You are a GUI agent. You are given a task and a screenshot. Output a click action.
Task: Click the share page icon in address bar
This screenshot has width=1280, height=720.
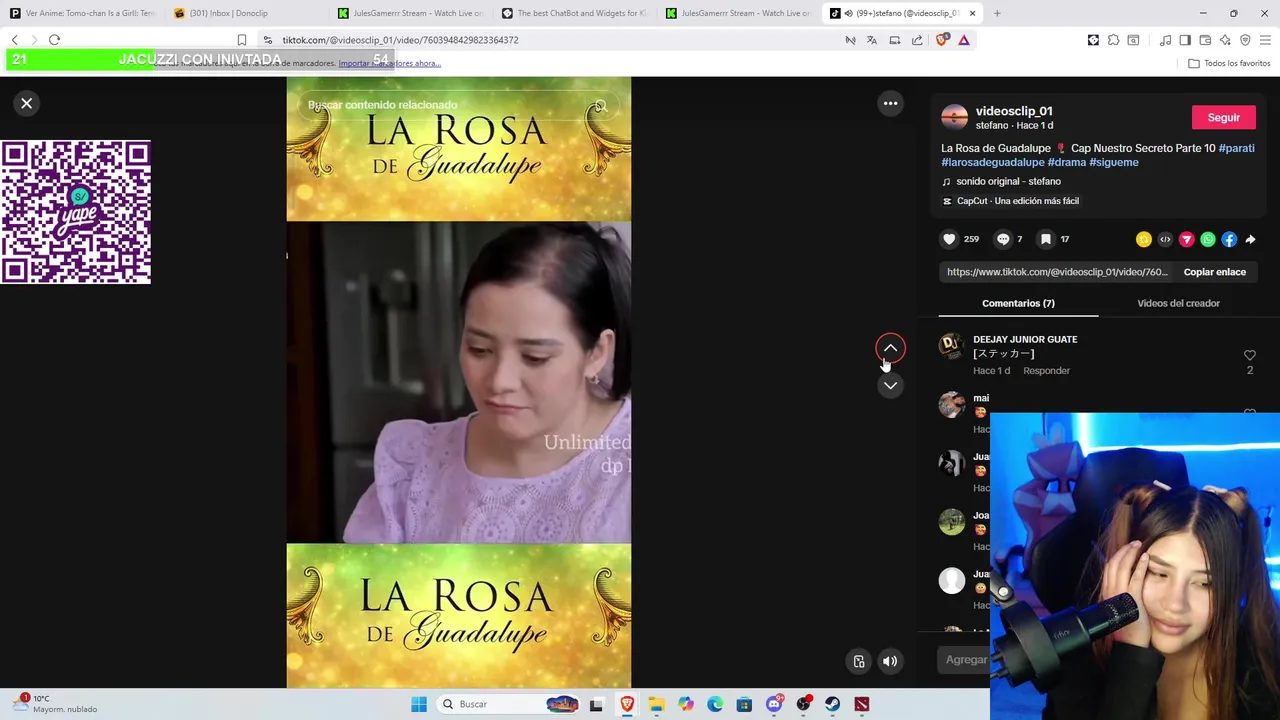click(x=917, y=40)
